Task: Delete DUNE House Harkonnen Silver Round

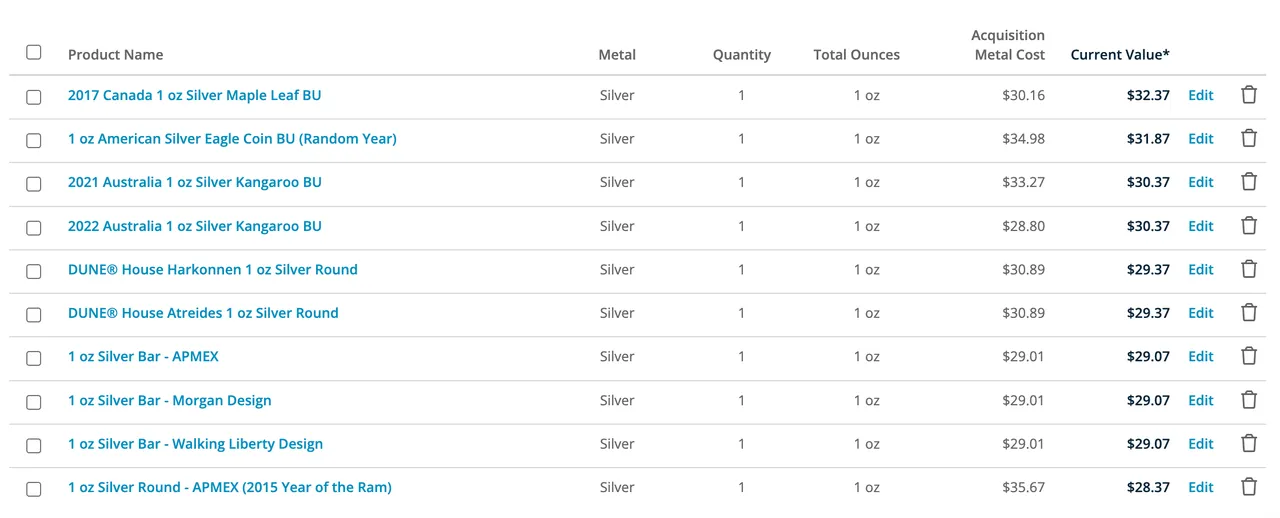Action: [x=1248, y=269]
